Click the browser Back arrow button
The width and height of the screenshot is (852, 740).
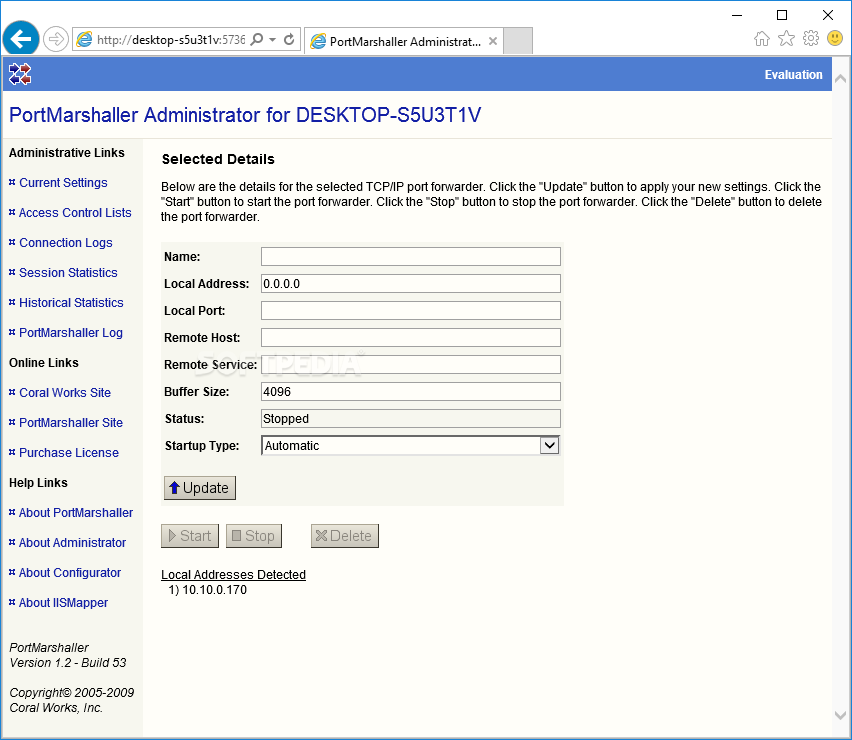point(21,39)
